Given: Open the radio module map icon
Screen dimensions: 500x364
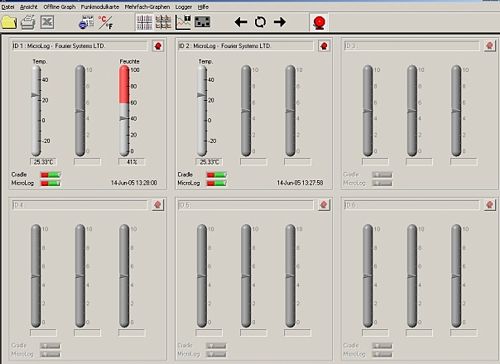Looking at the screenshot, I should coord(202,22).
